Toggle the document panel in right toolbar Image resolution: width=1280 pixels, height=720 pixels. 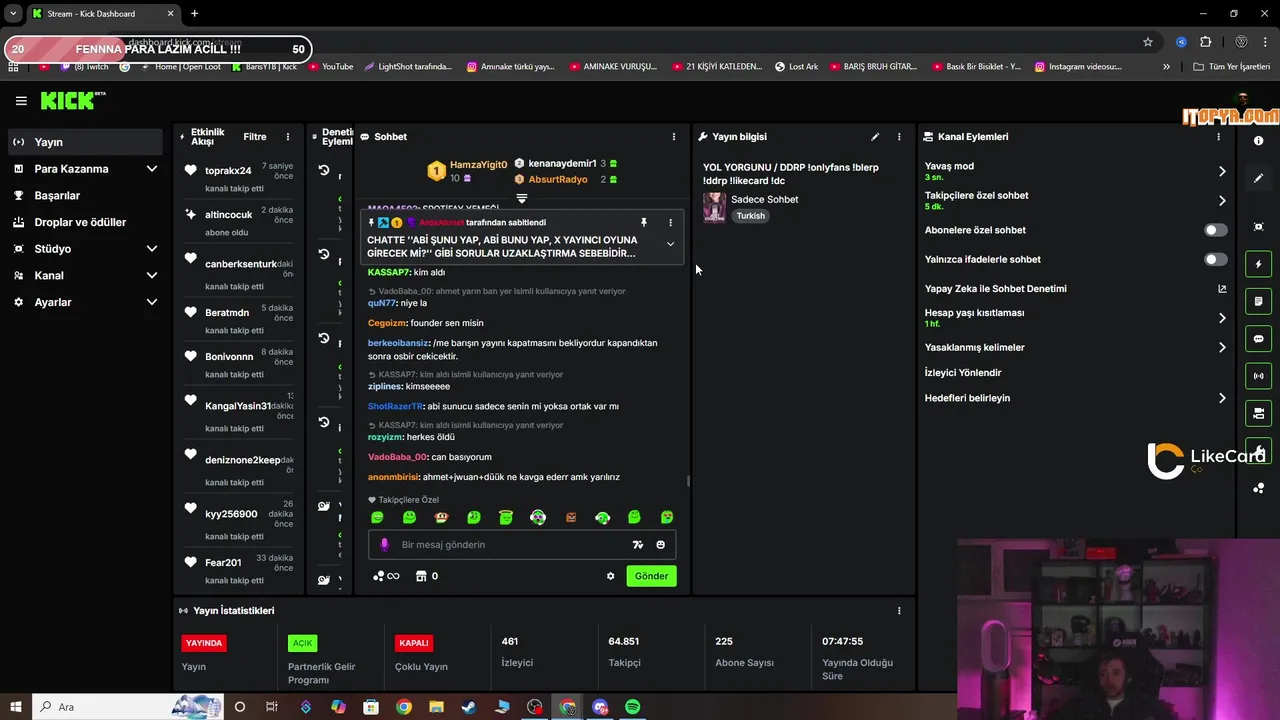(1259, 301)
